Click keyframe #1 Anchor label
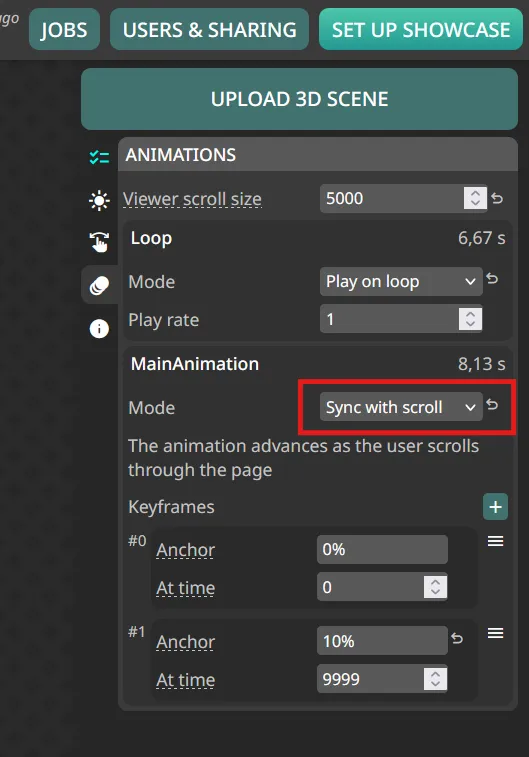The height and width of the screenshot is (757, 529). pos(185,642)
